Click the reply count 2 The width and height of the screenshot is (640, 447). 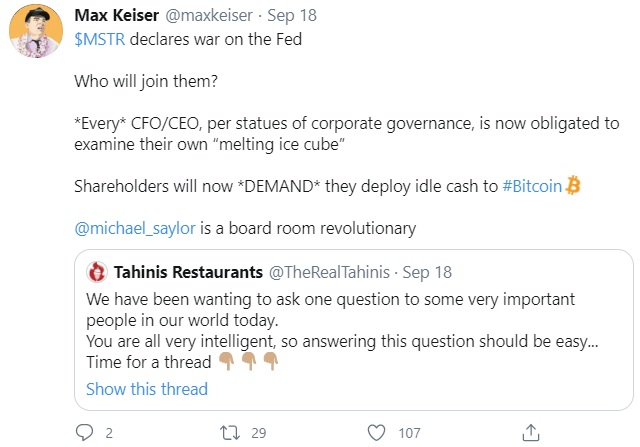[x=108, y=433]
